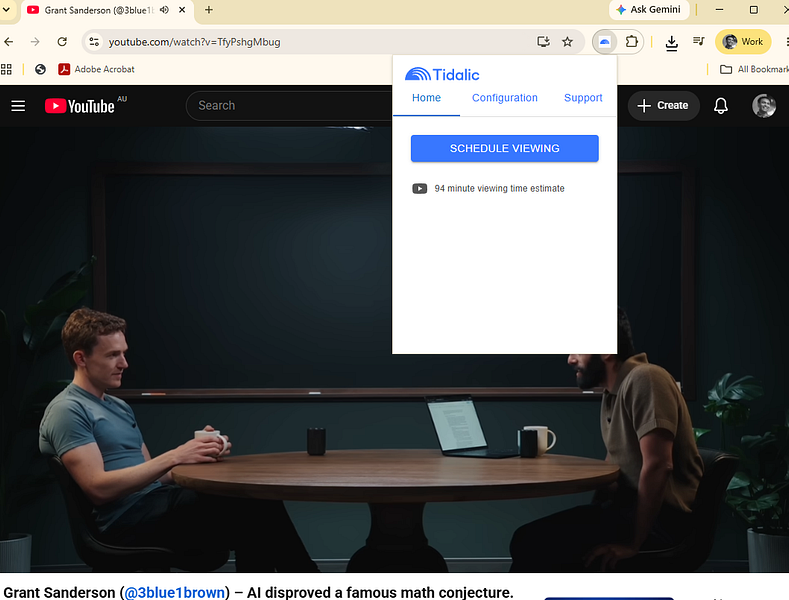Open the YouTube hamburger guide menu
Image resolution: width=789 pixels, height=600 pixels.
click(18, 106)
